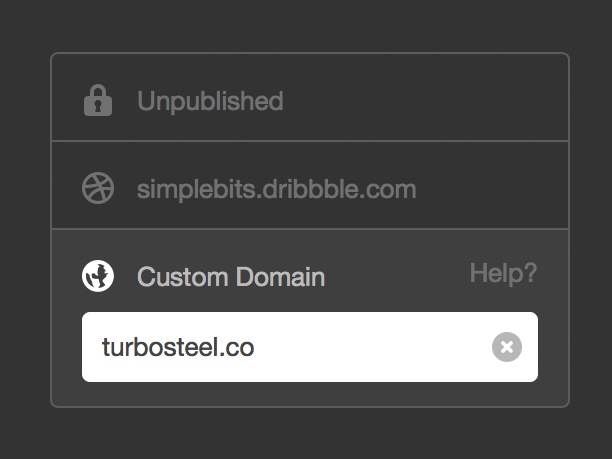Click the gray basketball icon in the second row
Image resolution: width=612 pixels, height=459 pixels.
pyautogui.click(x=98, y=188)
